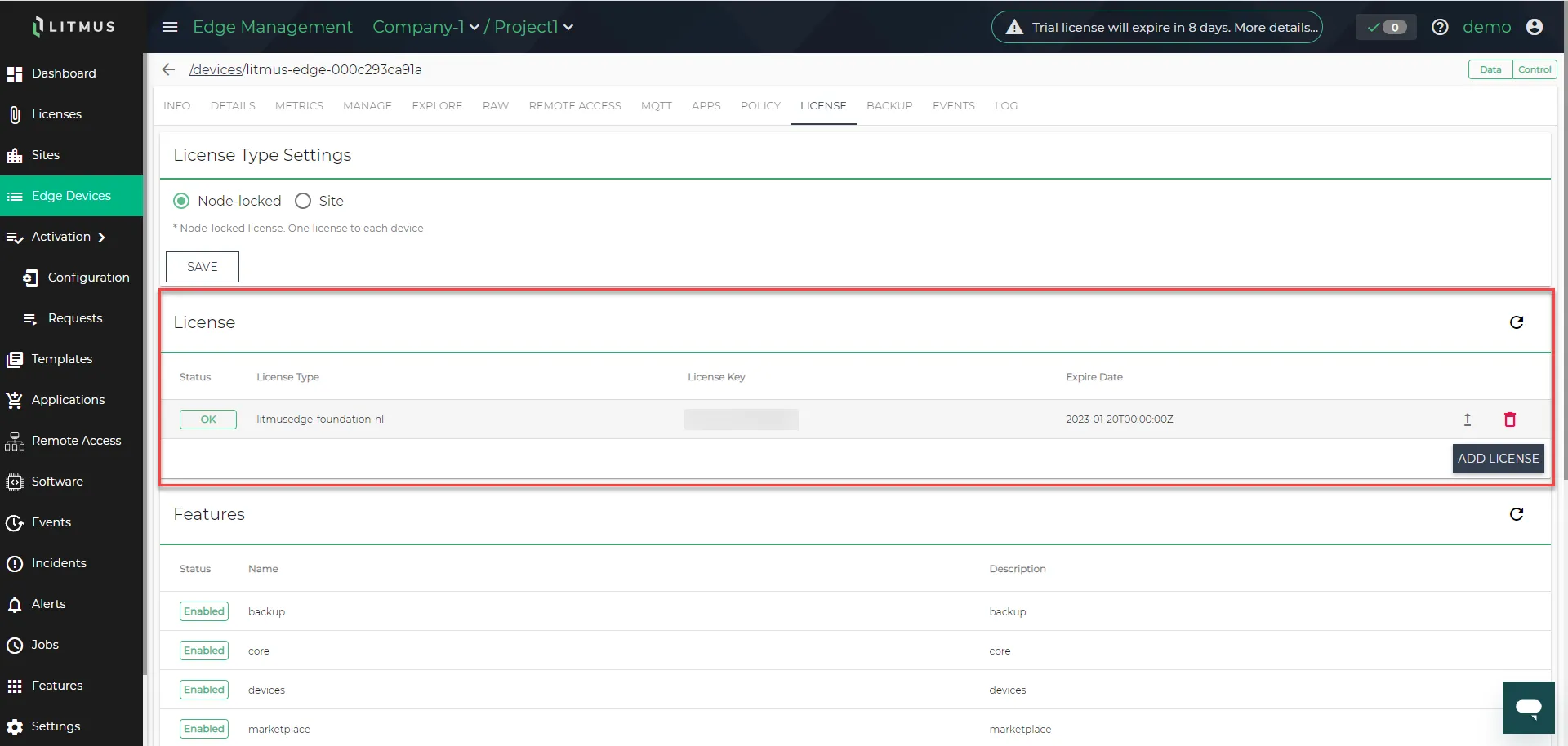Screen dimensions: 1568x746
Task: Expand the Company-1 dropdown
Action: click(425, 27)
